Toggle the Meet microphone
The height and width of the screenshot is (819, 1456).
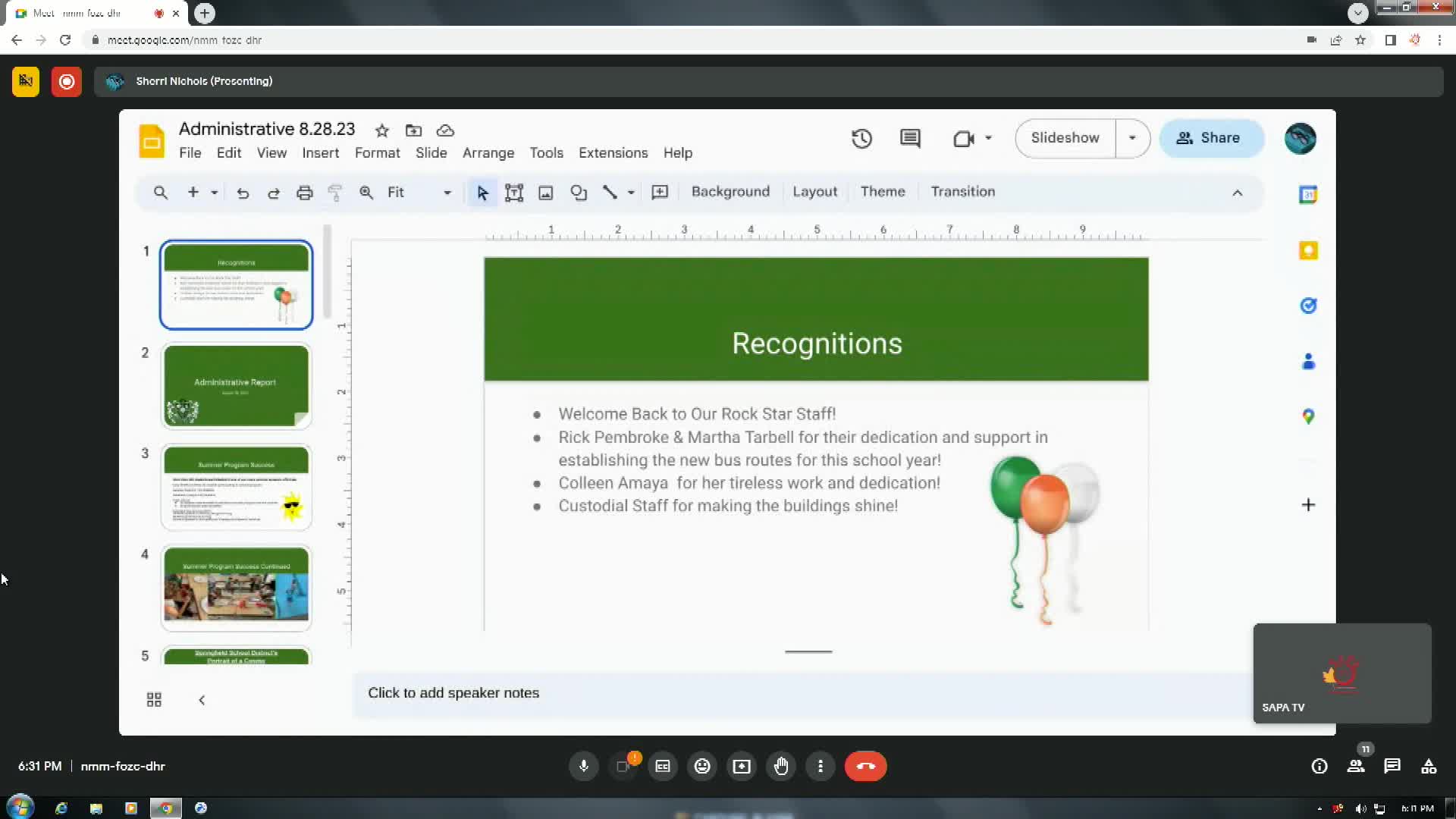coord(584,766)
